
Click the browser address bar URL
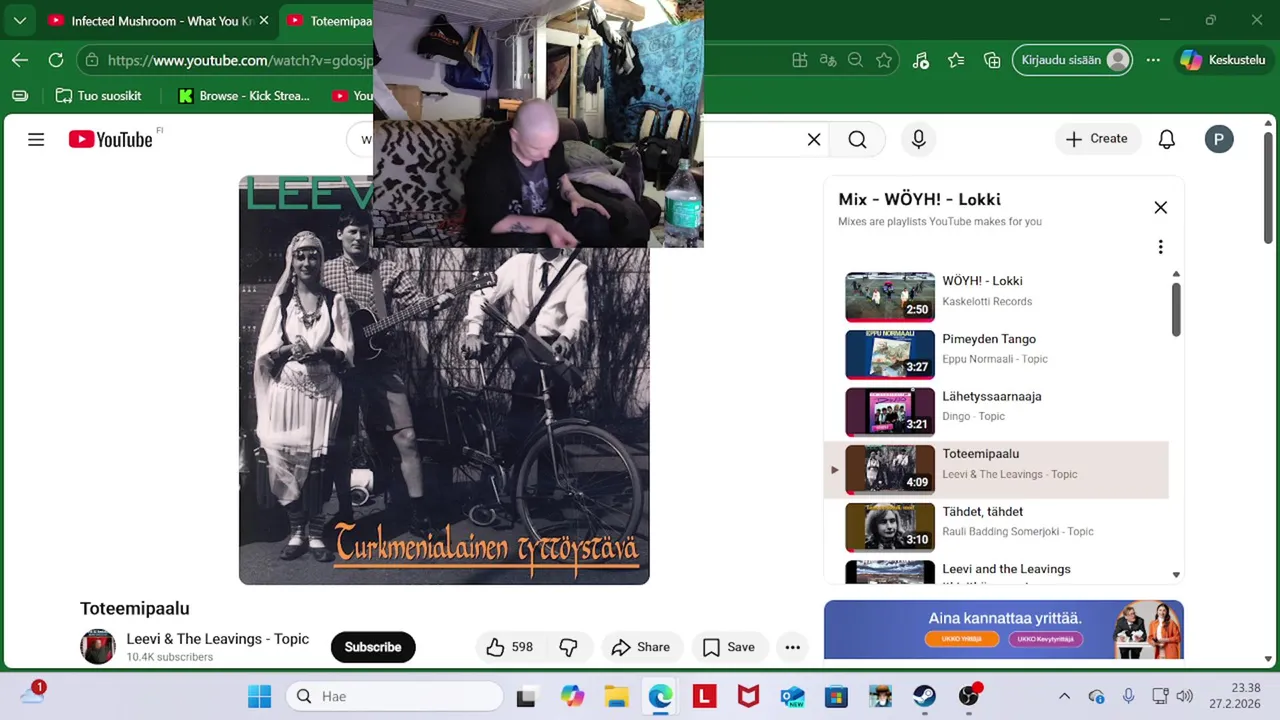point(240,60)
